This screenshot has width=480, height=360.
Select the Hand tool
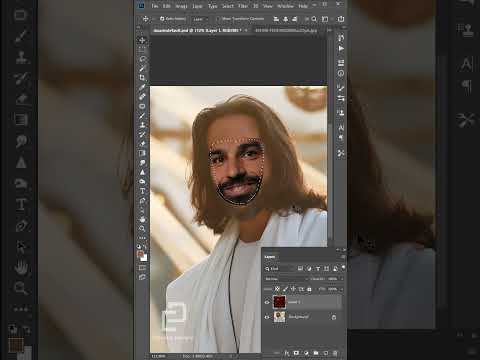(x=142, y=219)
